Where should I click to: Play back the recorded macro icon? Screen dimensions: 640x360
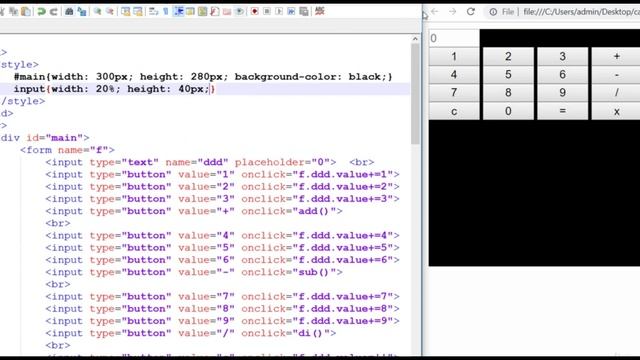[279, 11]
